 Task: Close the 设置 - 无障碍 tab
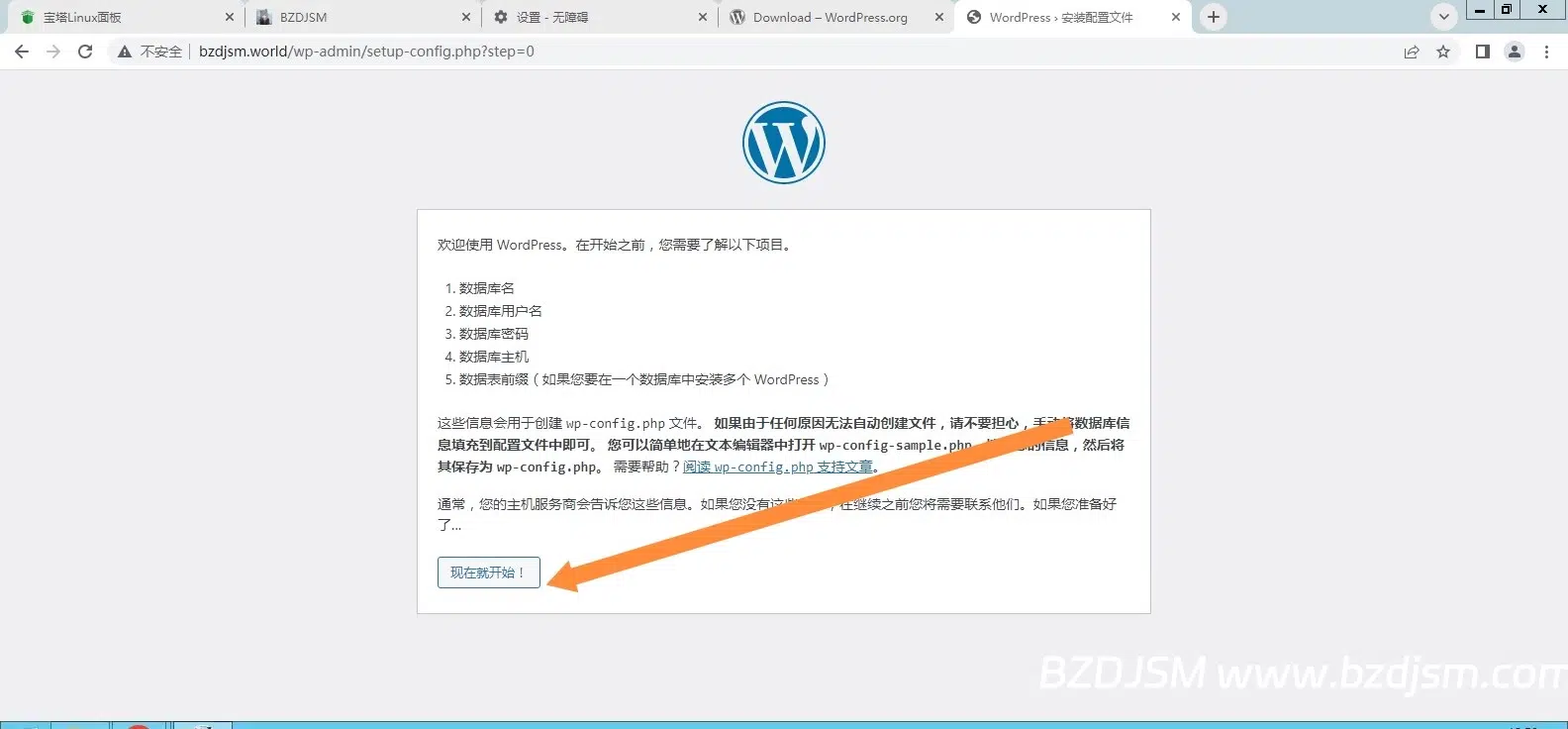coord(703,17)
